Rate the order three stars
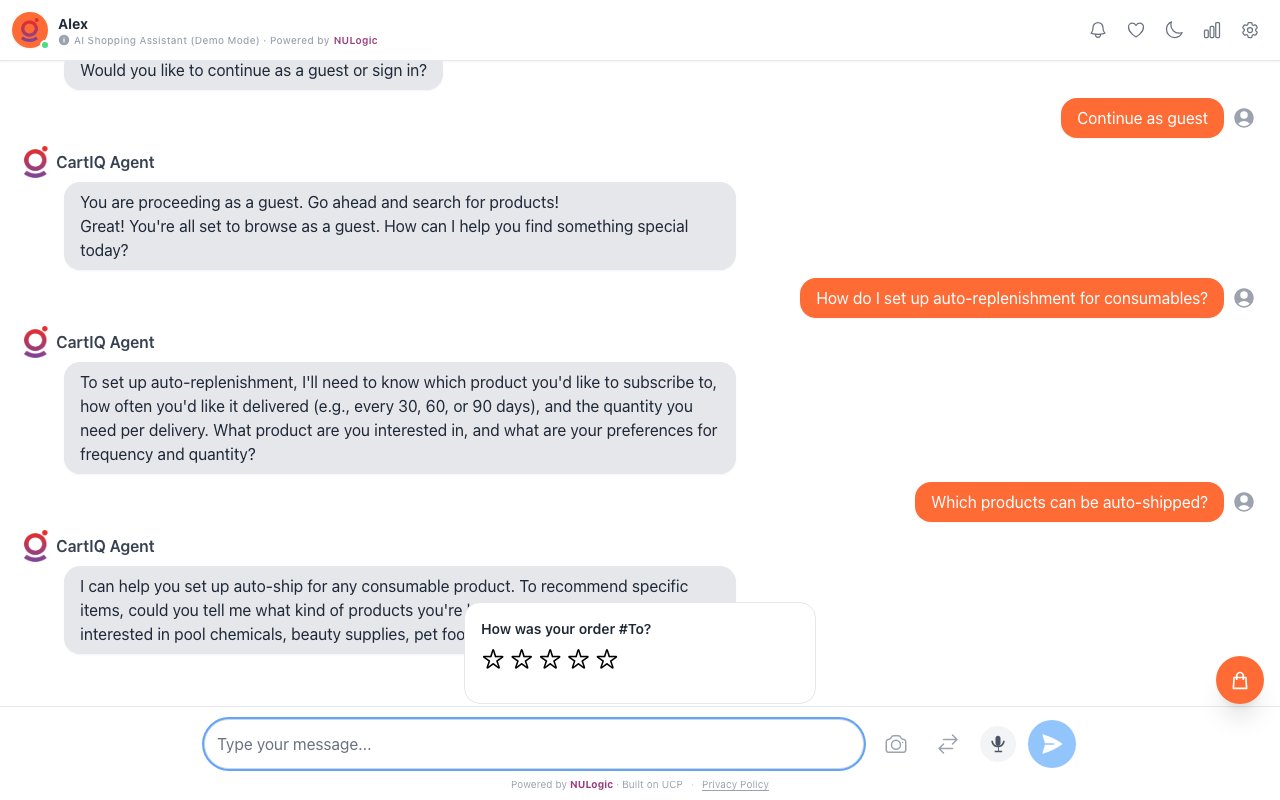This screenshot has width=1280, height=800. point(550,659)
